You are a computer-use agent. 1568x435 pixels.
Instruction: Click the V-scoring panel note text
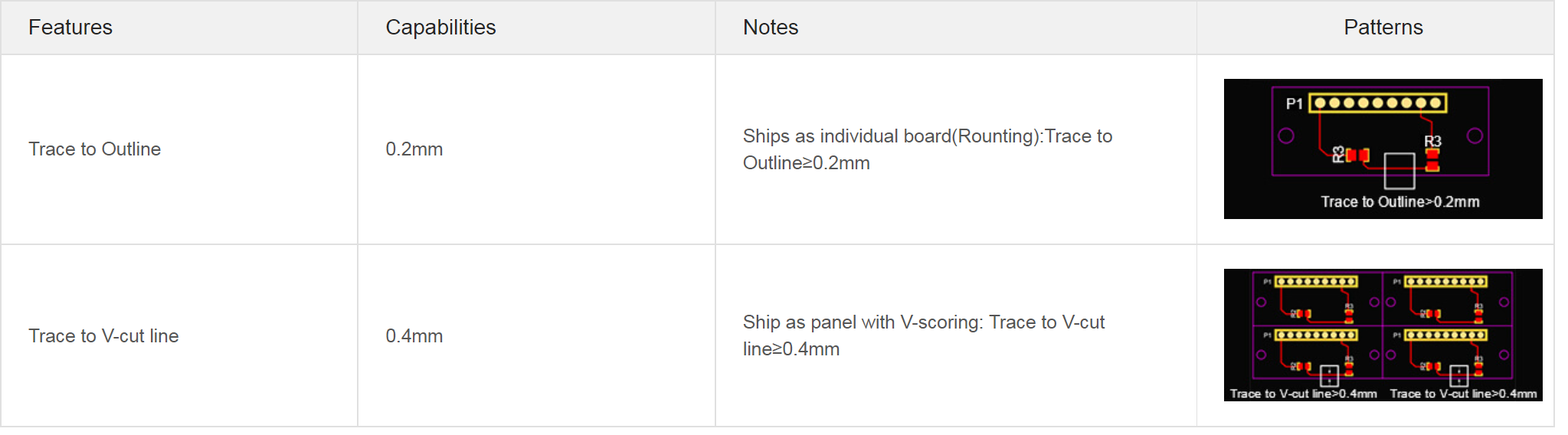tap(923, 335)
